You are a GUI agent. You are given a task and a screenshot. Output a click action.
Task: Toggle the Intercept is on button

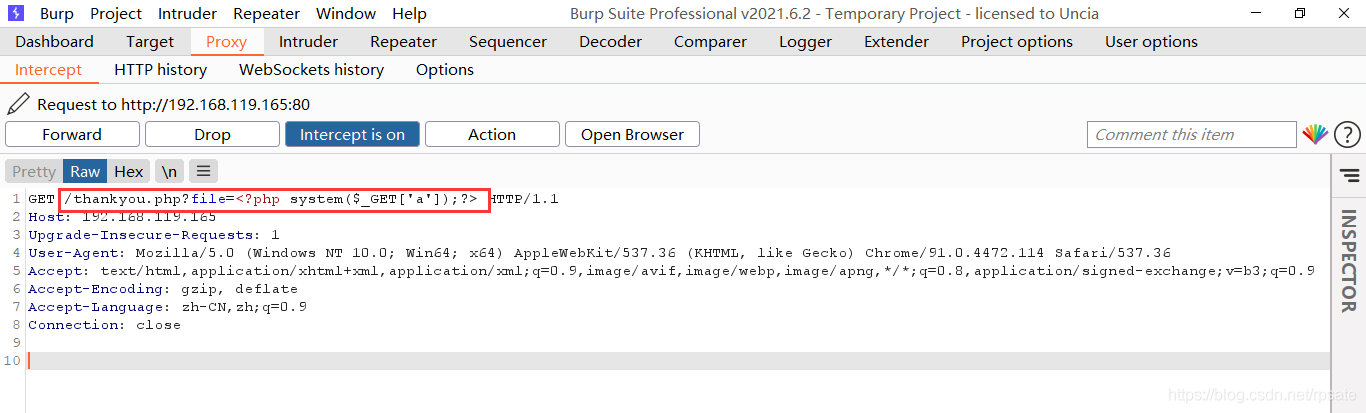click(x=352, y=134)
